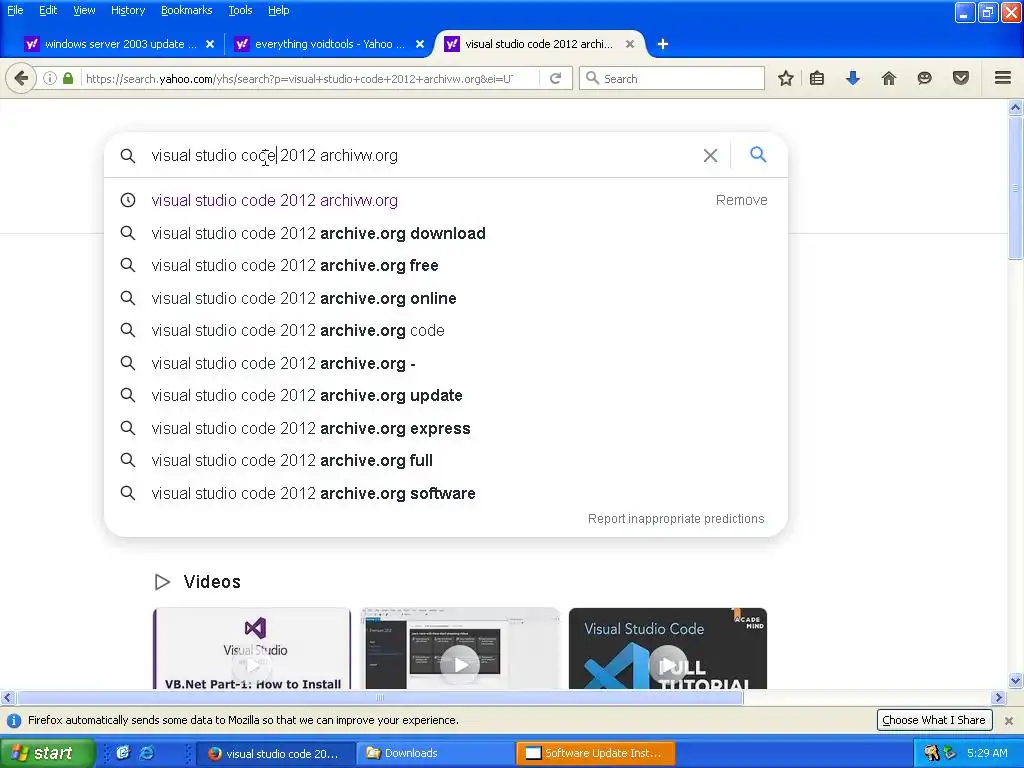Play the middle video thumbnail
The height and width of the screenshot is (768, 1024).
coord(460,648)
